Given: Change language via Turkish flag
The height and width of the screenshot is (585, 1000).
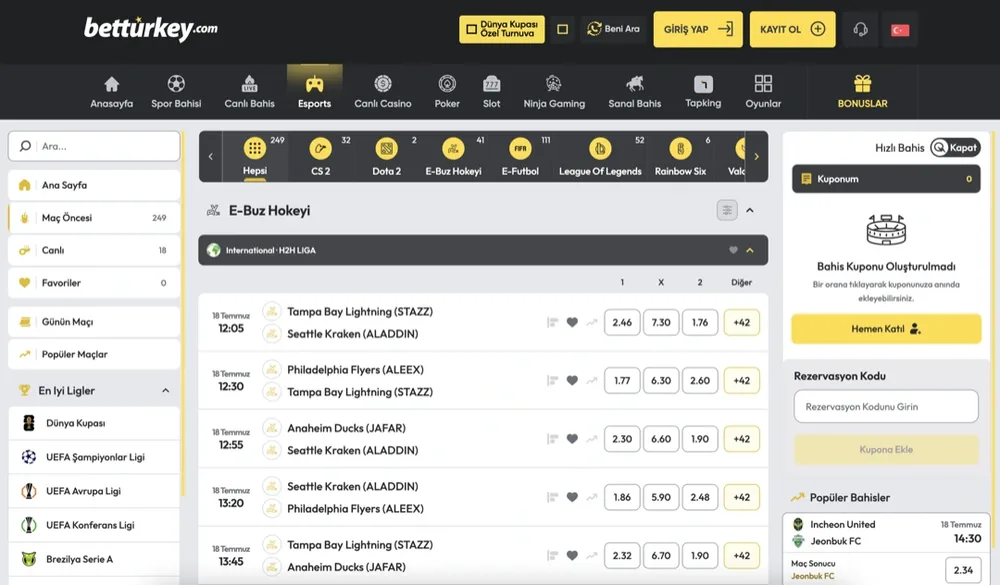Looking at the screenshot, I should [900, 29].
